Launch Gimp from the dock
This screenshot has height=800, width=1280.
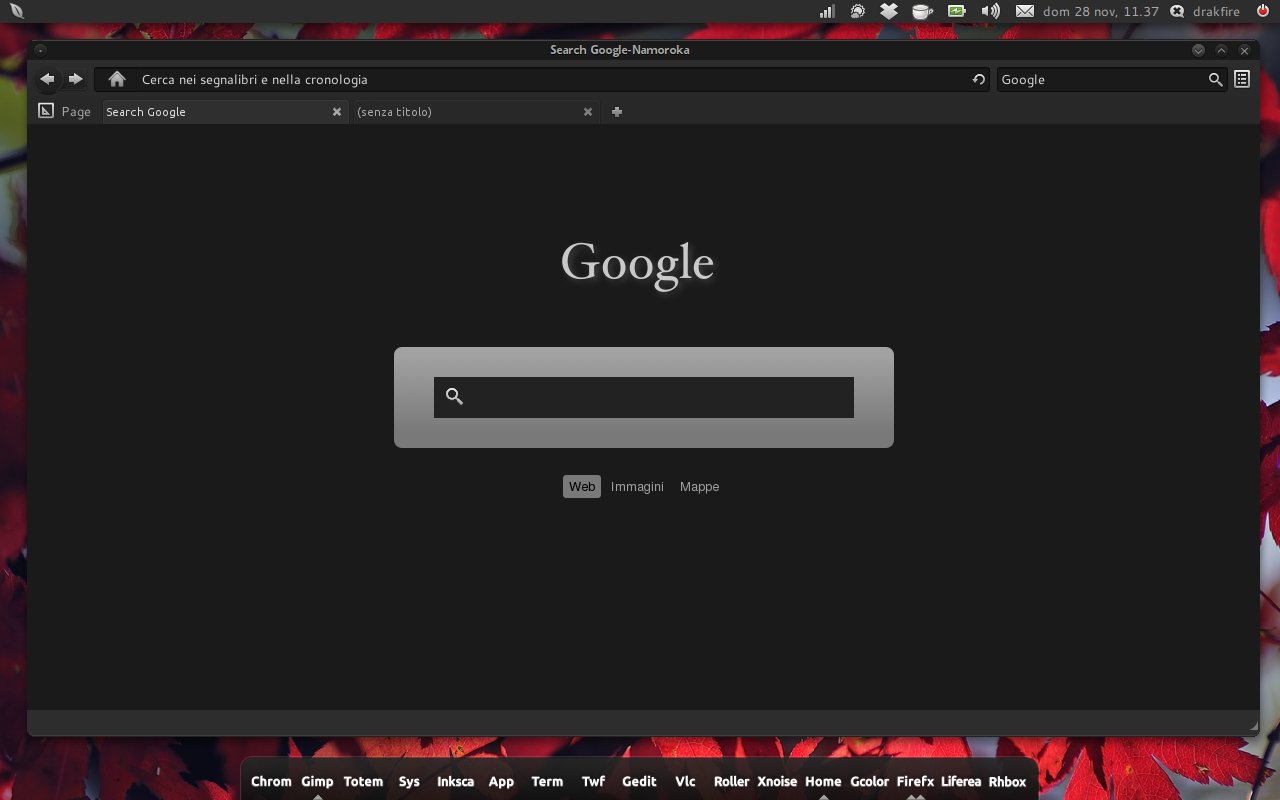(x=317, y=782)
